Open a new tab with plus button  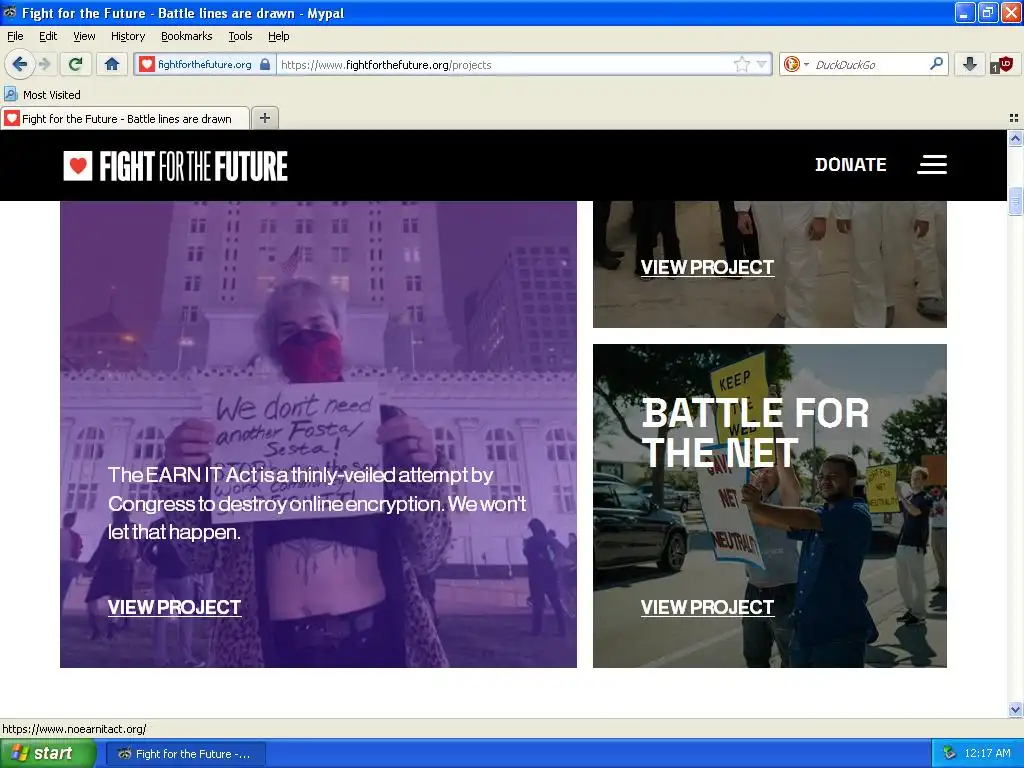(x=264, y=118)
